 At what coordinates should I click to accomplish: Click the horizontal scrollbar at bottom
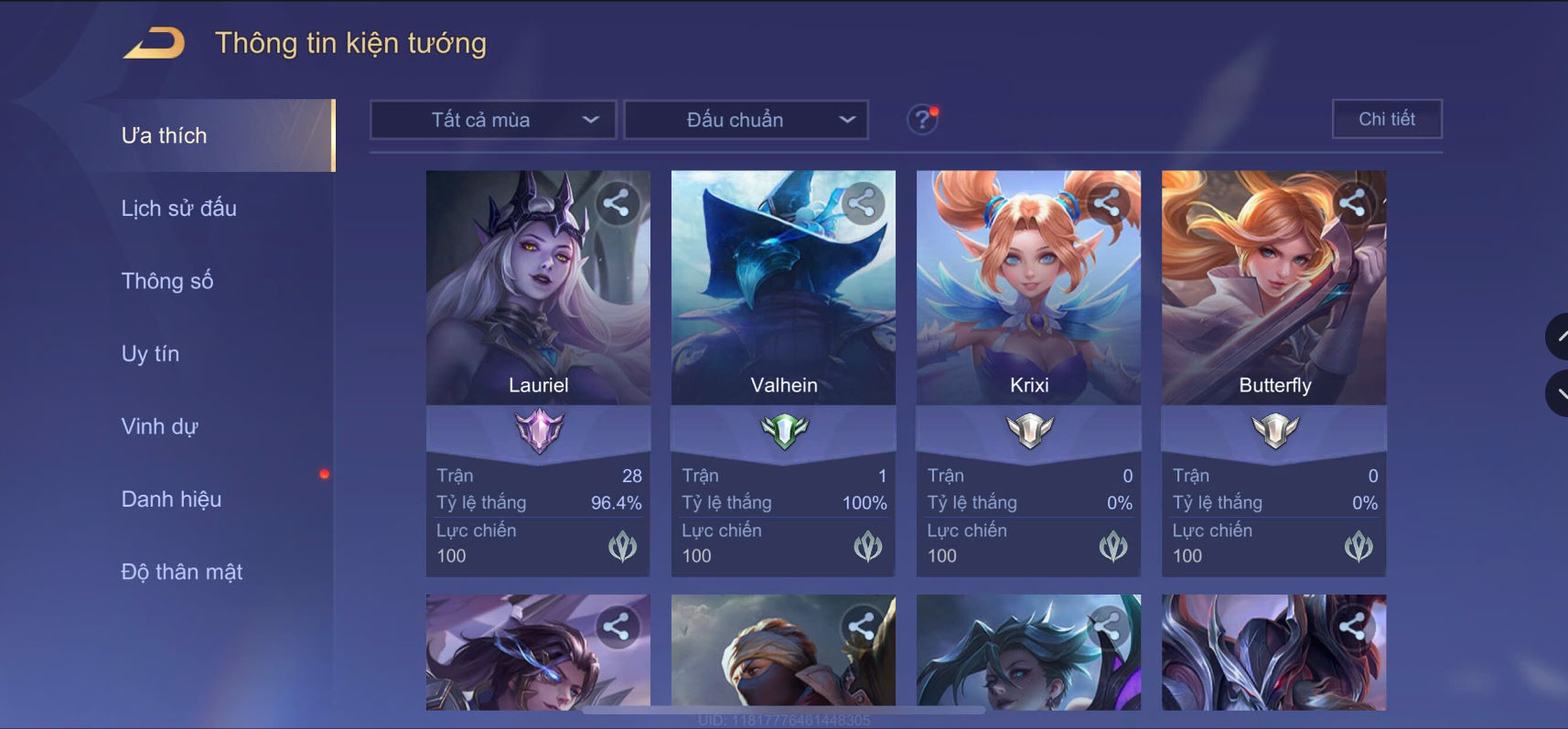point(784,710)
